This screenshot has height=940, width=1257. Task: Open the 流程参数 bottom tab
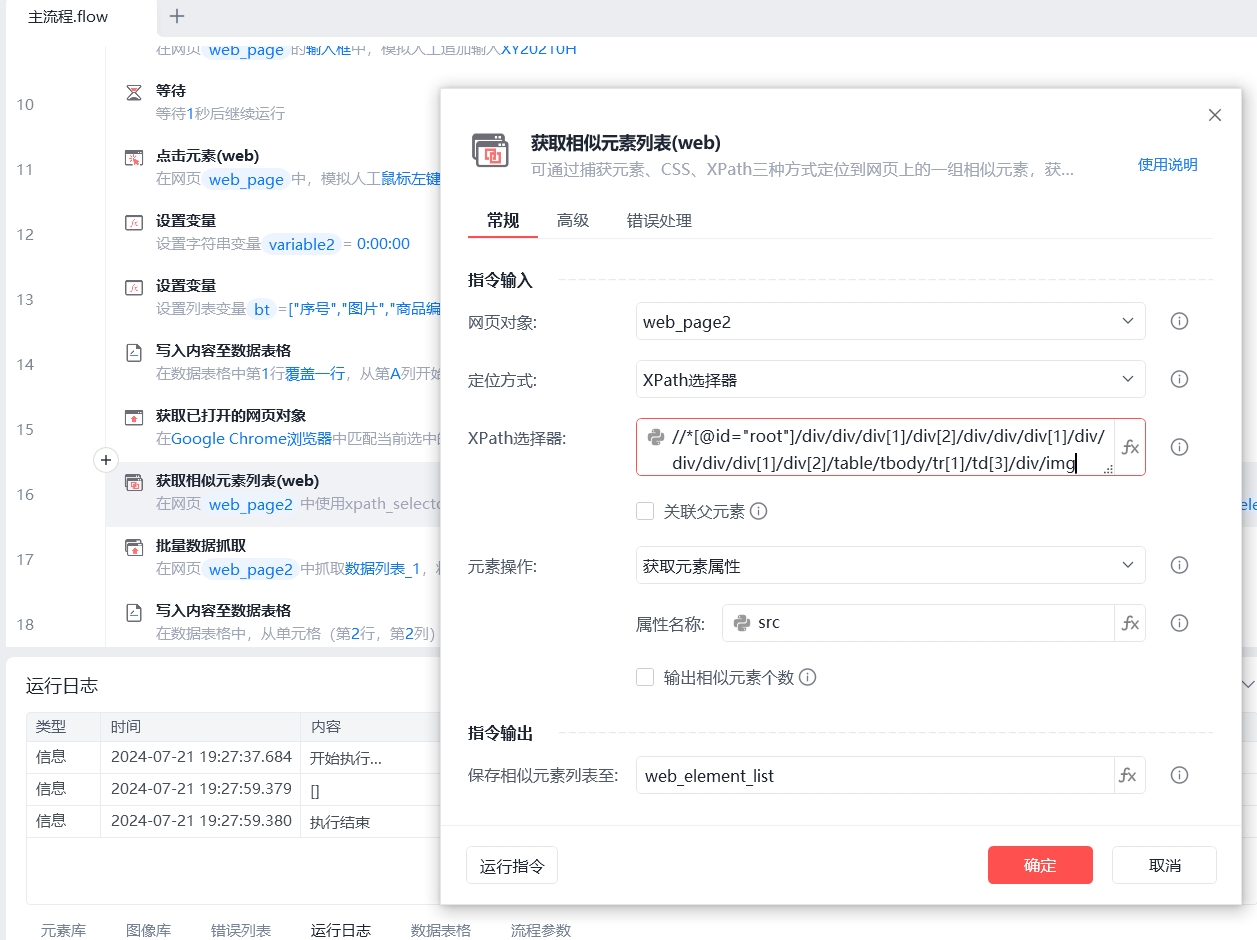(x=541, y=930)
